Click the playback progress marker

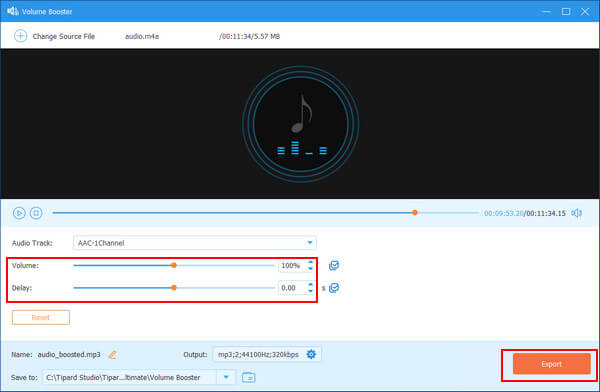415,212
